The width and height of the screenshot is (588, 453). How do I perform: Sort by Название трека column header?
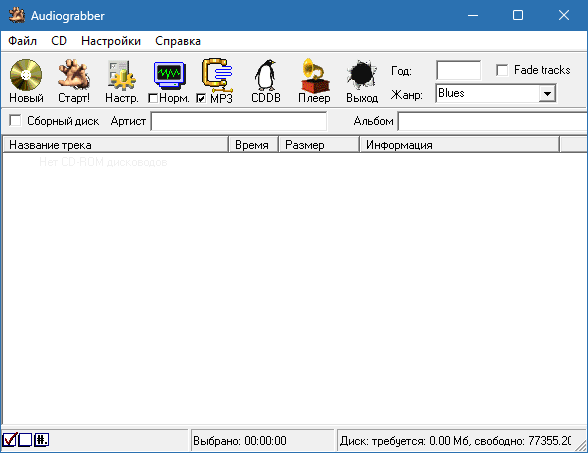click(116, 145)
